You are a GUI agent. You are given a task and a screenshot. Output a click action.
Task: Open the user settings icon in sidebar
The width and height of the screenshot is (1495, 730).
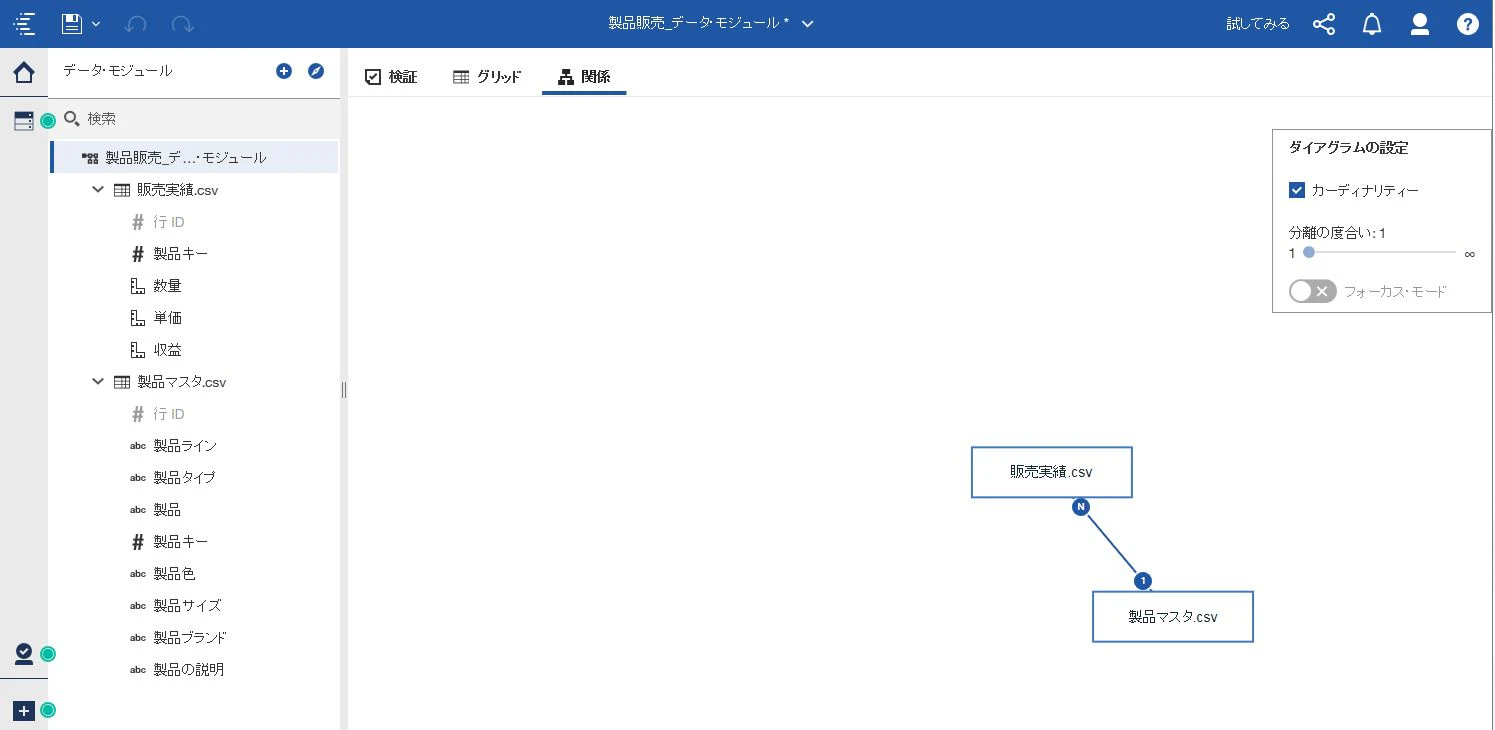[24, 654]
